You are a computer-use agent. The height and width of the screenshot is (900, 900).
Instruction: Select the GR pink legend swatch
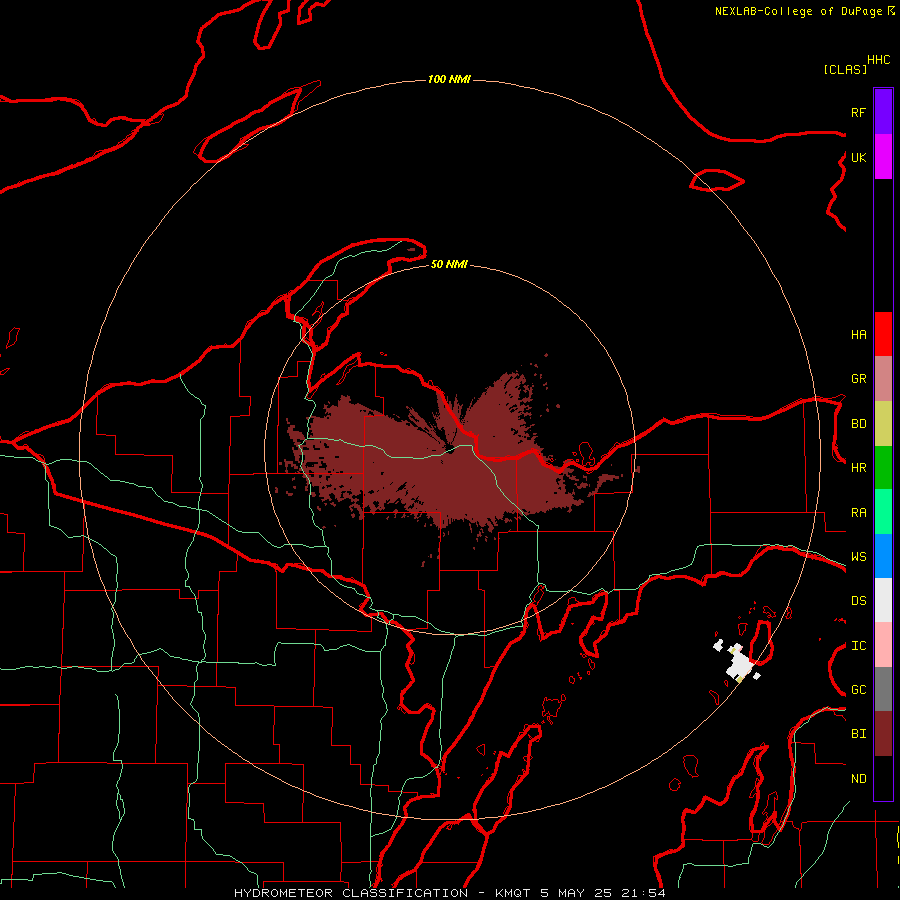coord(883,379)
